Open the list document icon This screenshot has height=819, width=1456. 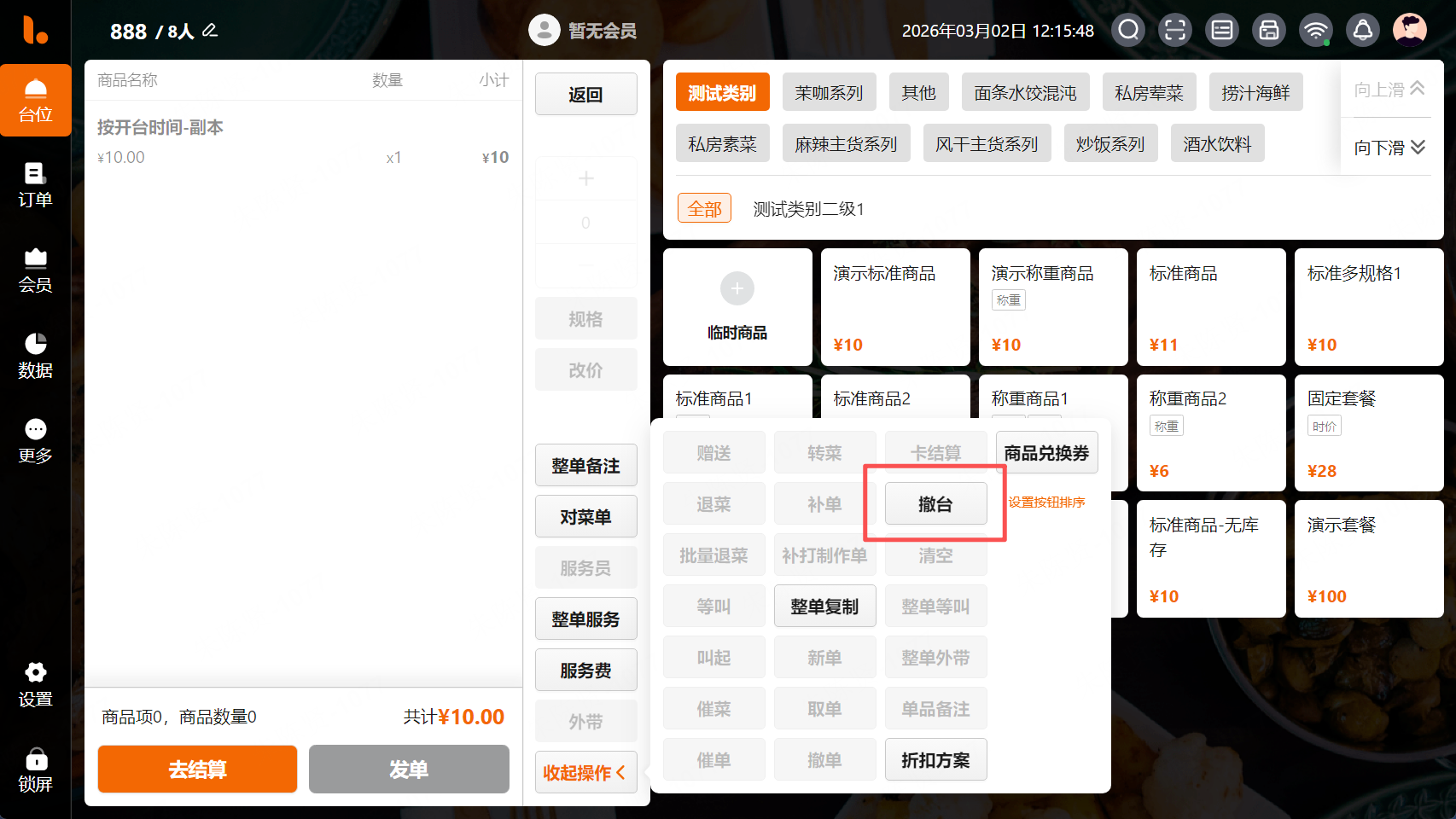tap(1222, 31)
